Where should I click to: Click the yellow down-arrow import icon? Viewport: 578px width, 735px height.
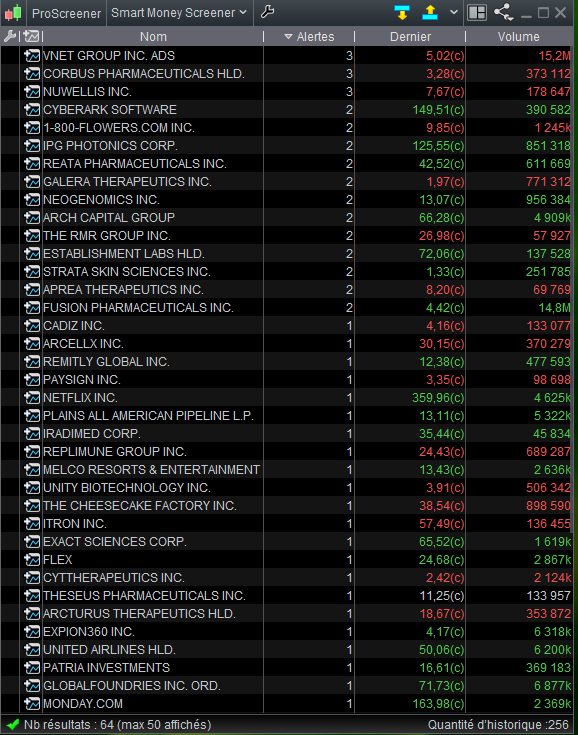click(x=402, y=13)
